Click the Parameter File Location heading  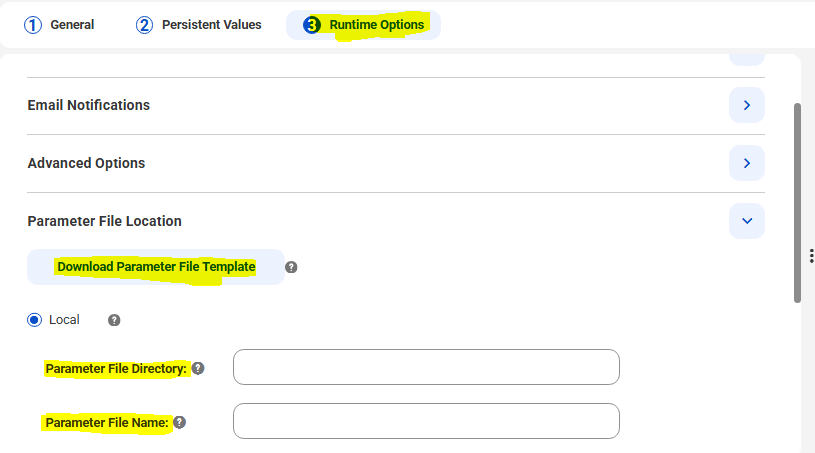click(x=105, y=221)
